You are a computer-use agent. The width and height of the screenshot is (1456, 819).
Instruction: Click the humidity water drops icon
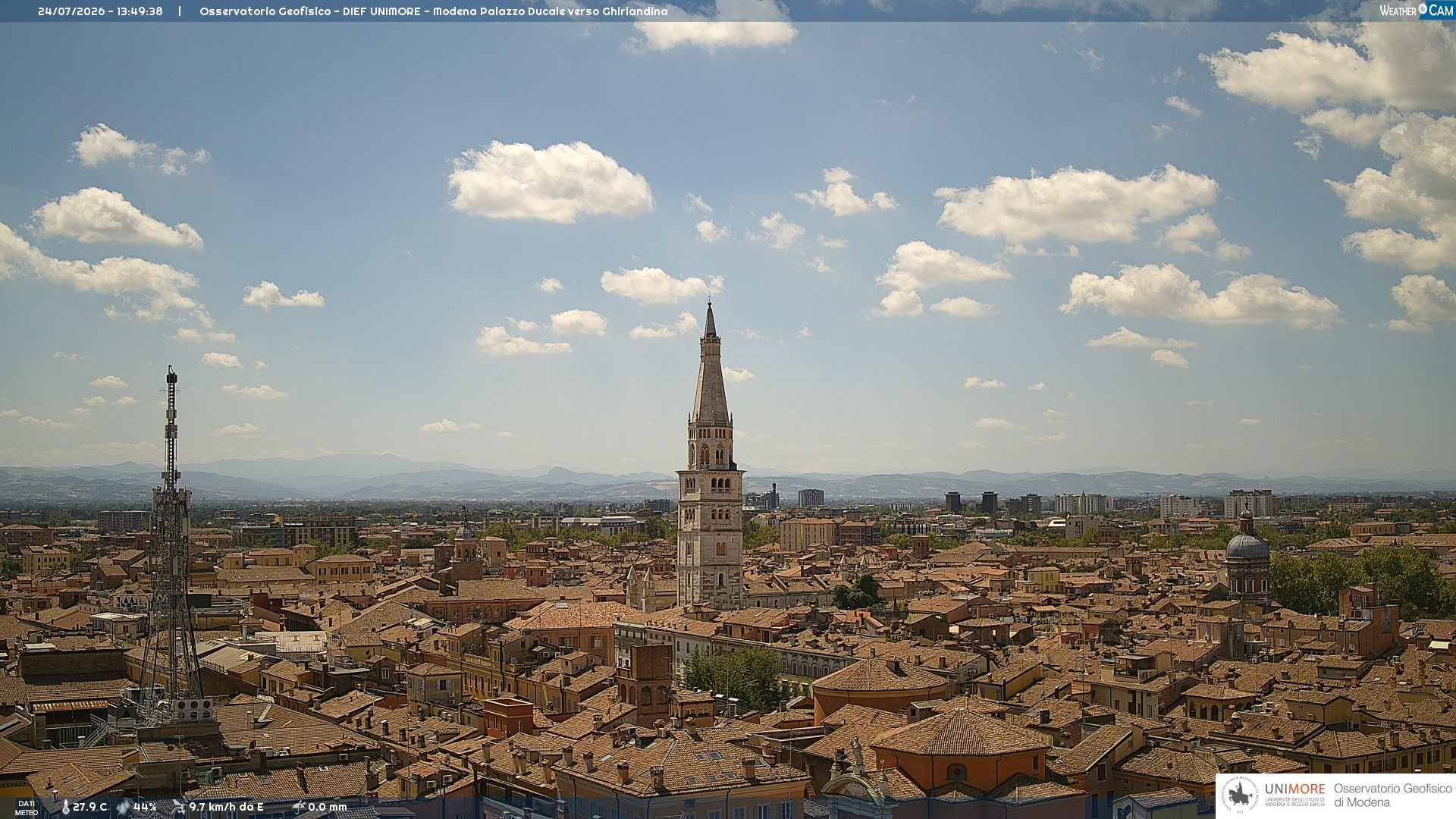124,808
